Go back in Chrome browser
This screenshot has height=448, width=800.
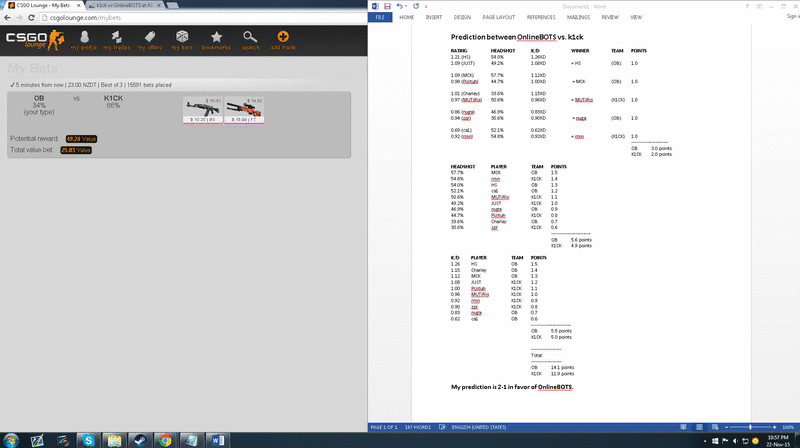coord(7,17)
